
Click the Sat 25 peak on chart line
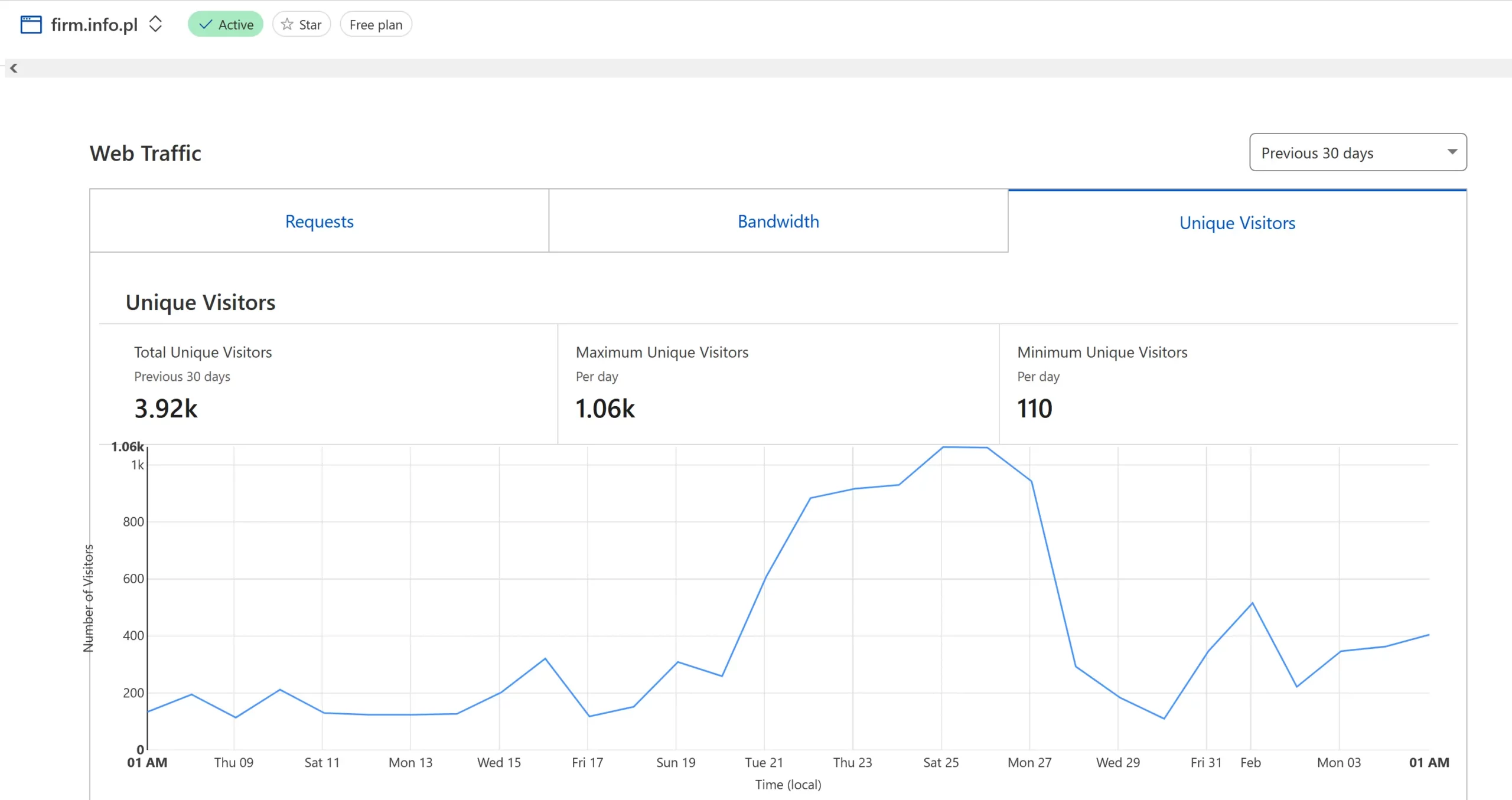943,448
